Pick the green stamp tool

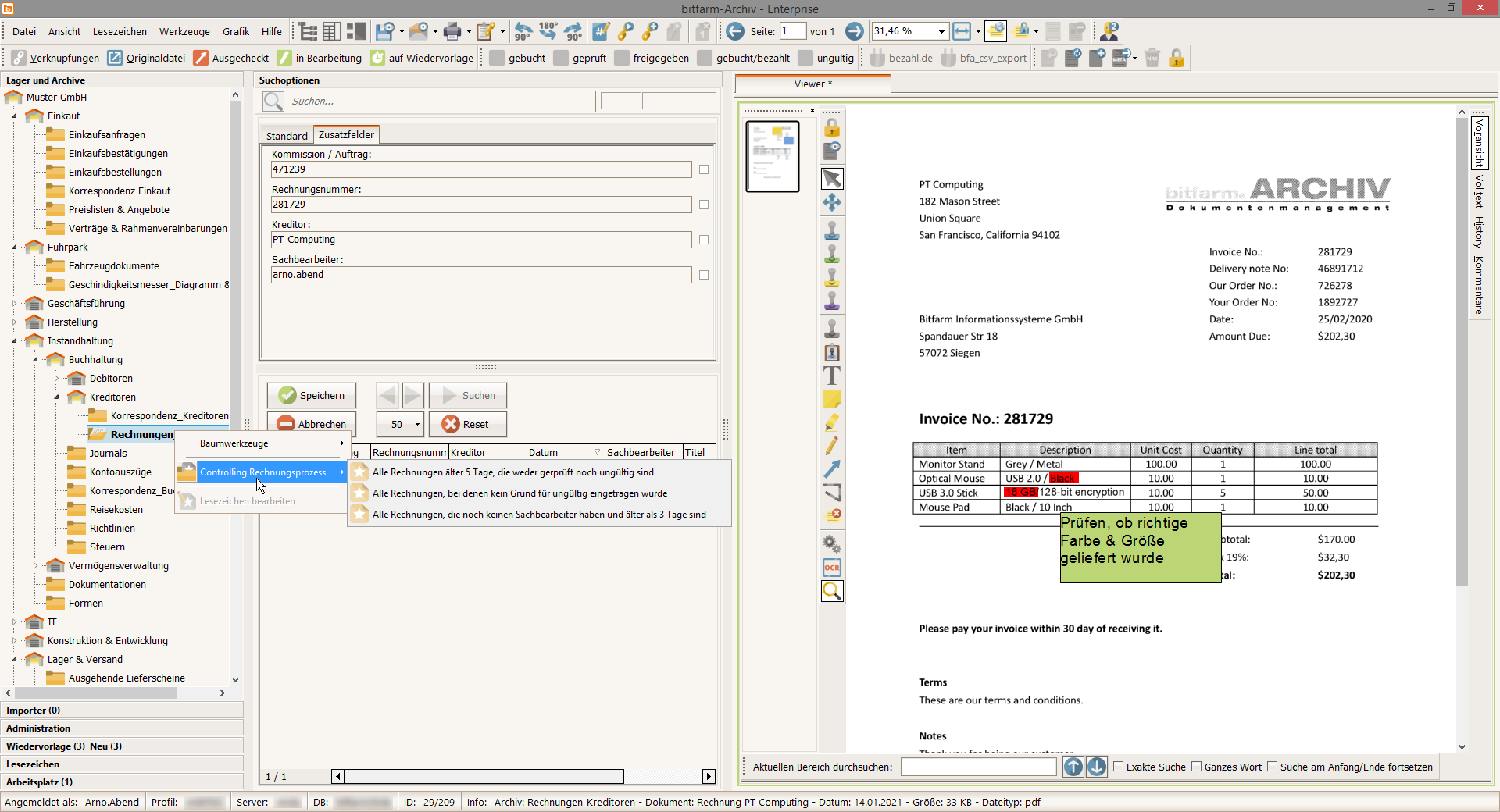coord(832,254)
